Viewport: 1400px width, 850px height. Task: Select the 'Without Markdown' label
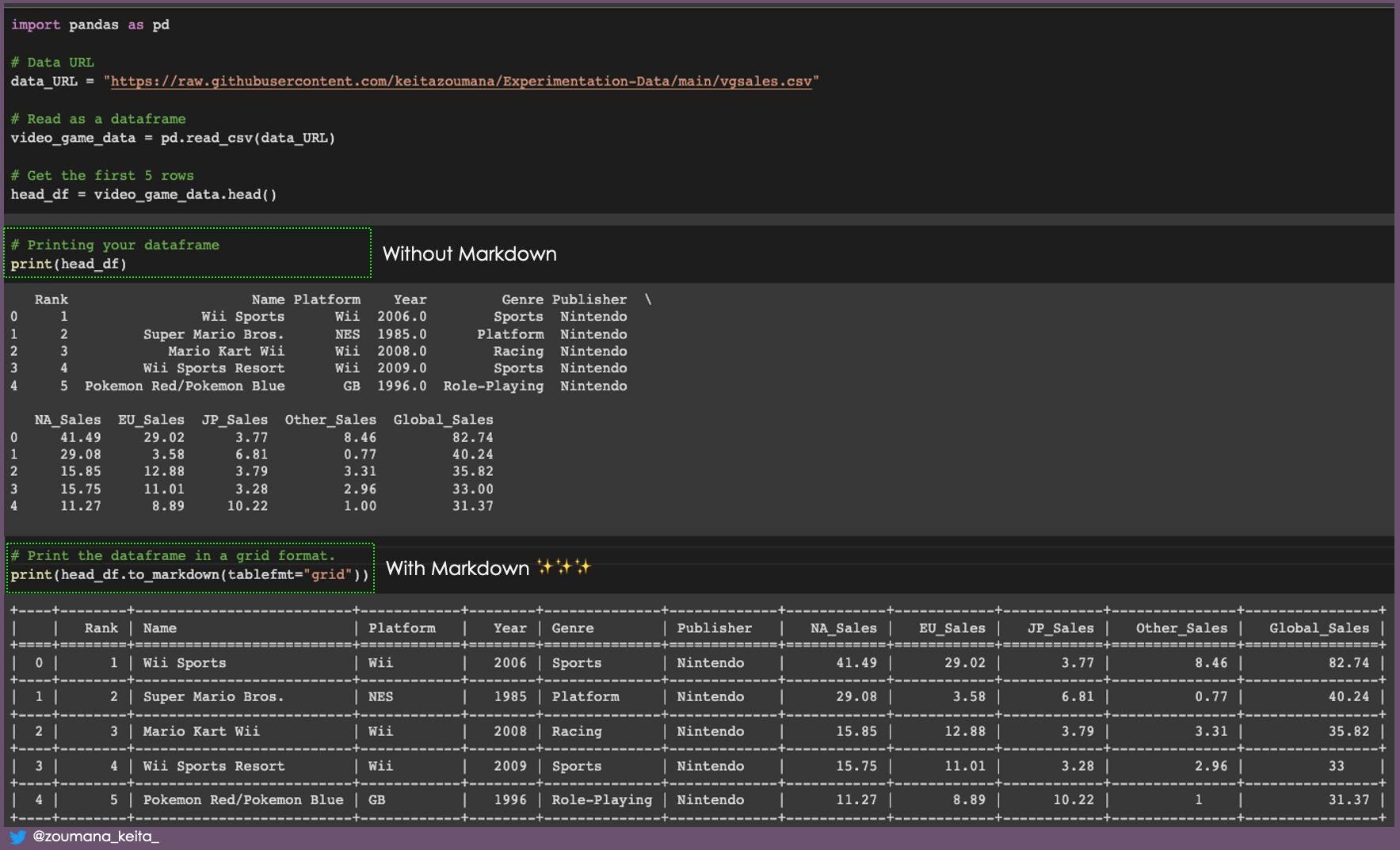(x=469, y=254)
